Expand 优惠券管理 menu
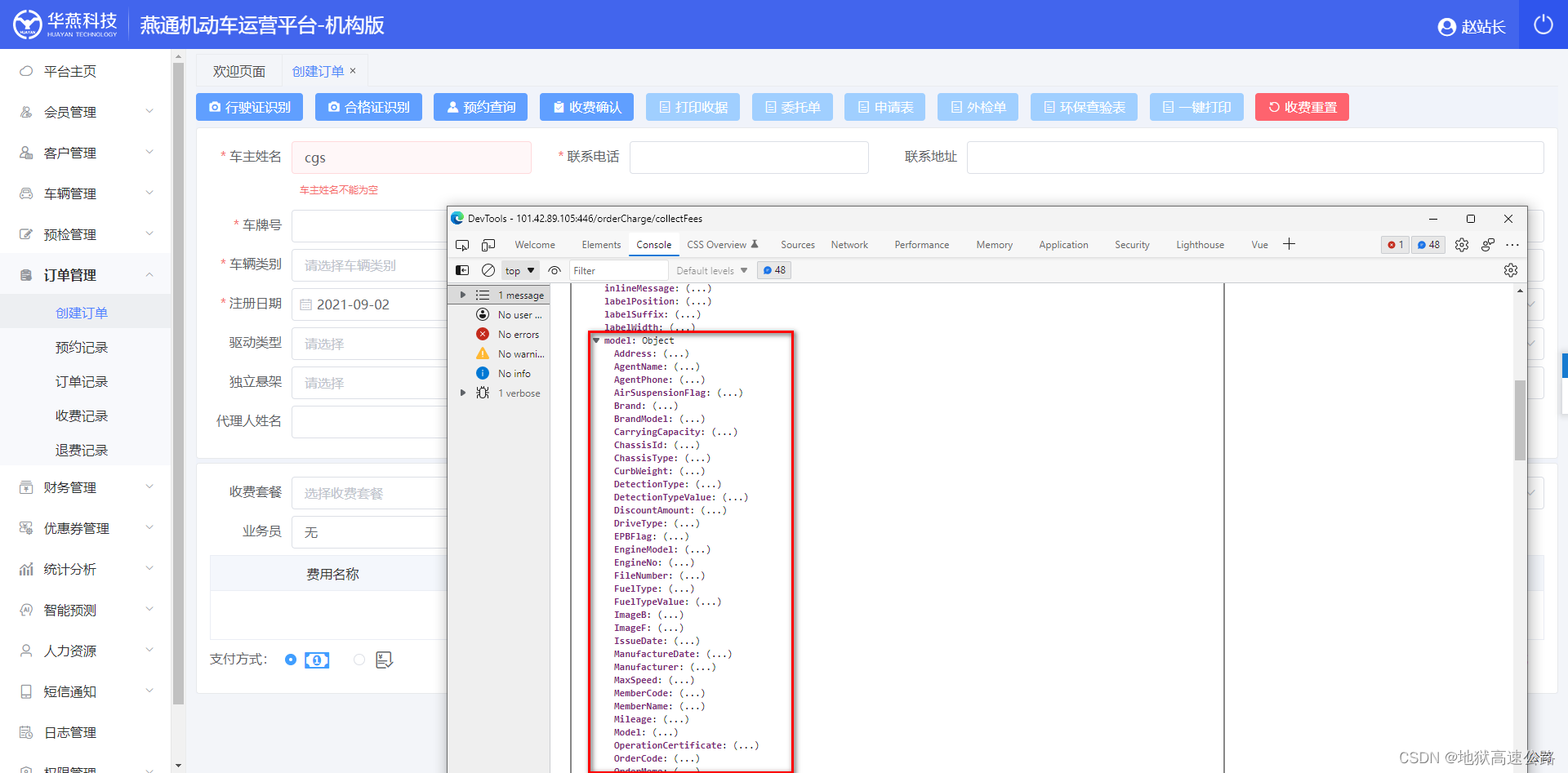 click(86, 528)
